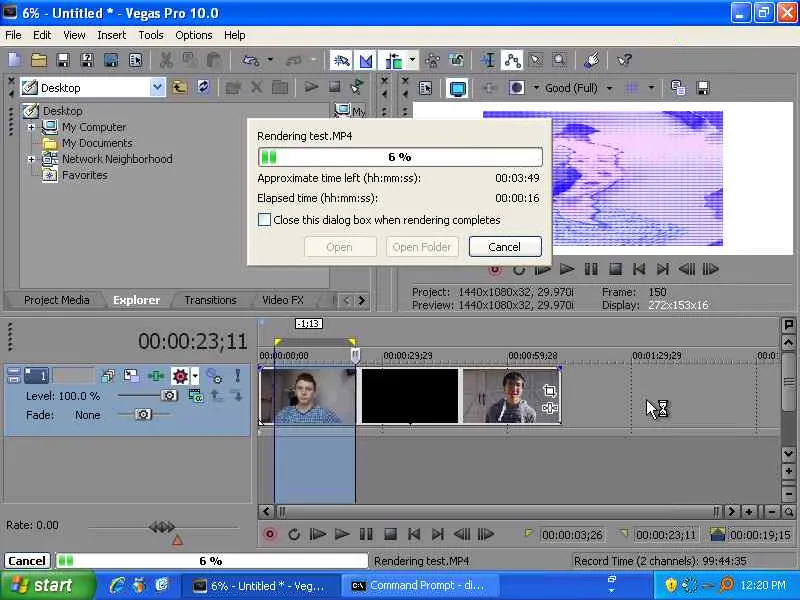The width and height of the screenshot is (800, 600).
Task: Save preview snapshot to file icon
Action: click(703, 88)
